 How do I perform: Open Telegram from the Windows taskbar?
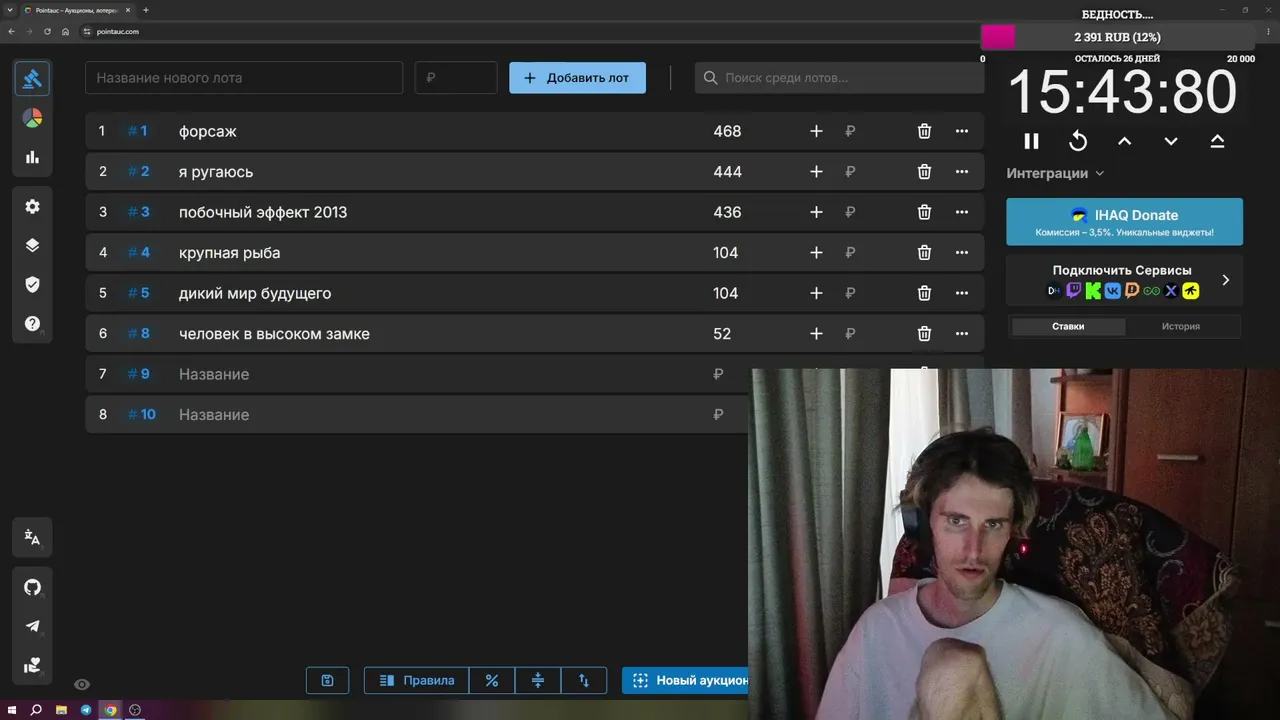click(86, 710)
